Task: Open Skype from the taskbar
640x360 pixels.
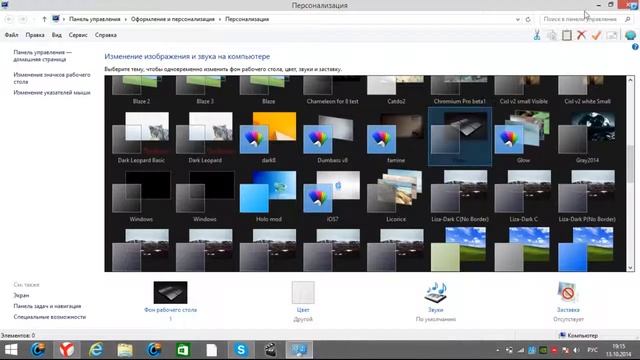Action: pyautogui.click(x=241, y=350)
